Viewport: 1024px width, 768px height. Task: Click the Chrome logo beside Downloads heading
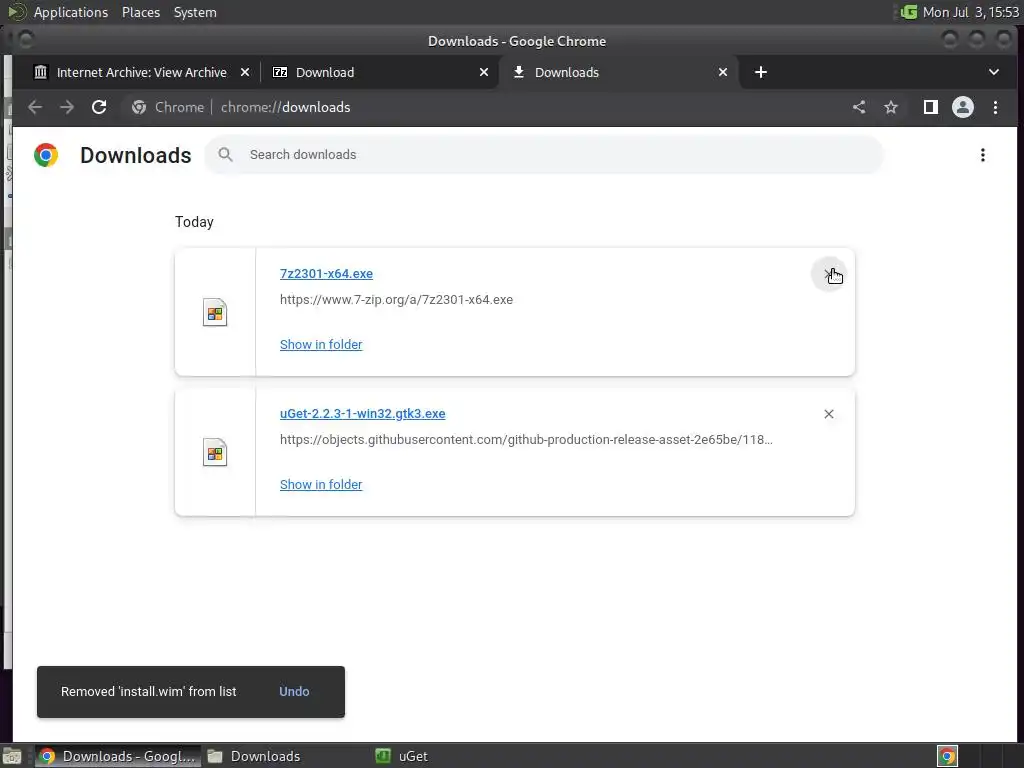[46, 155]
